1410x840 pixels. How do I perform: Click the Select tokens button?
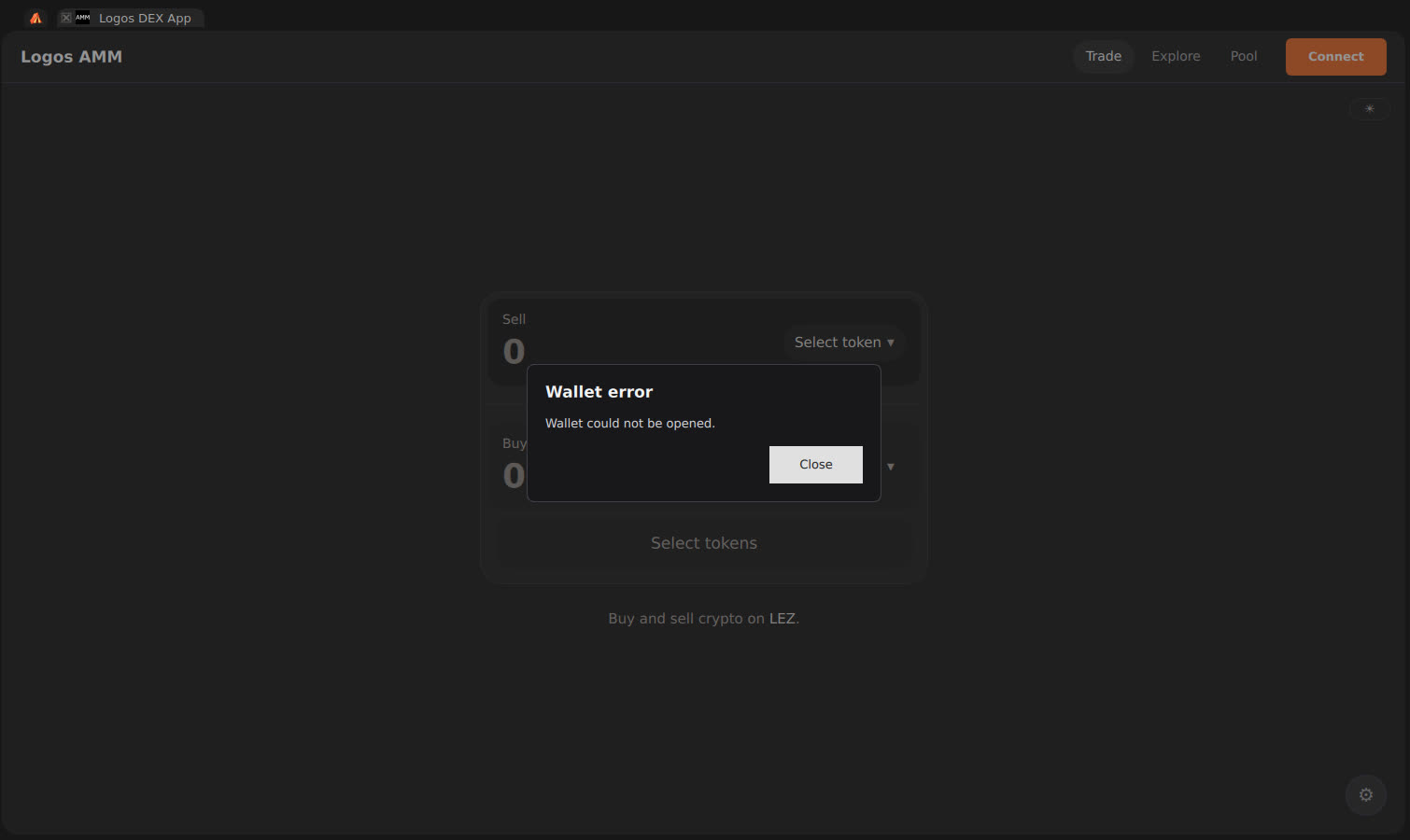[x=704, y=543]
